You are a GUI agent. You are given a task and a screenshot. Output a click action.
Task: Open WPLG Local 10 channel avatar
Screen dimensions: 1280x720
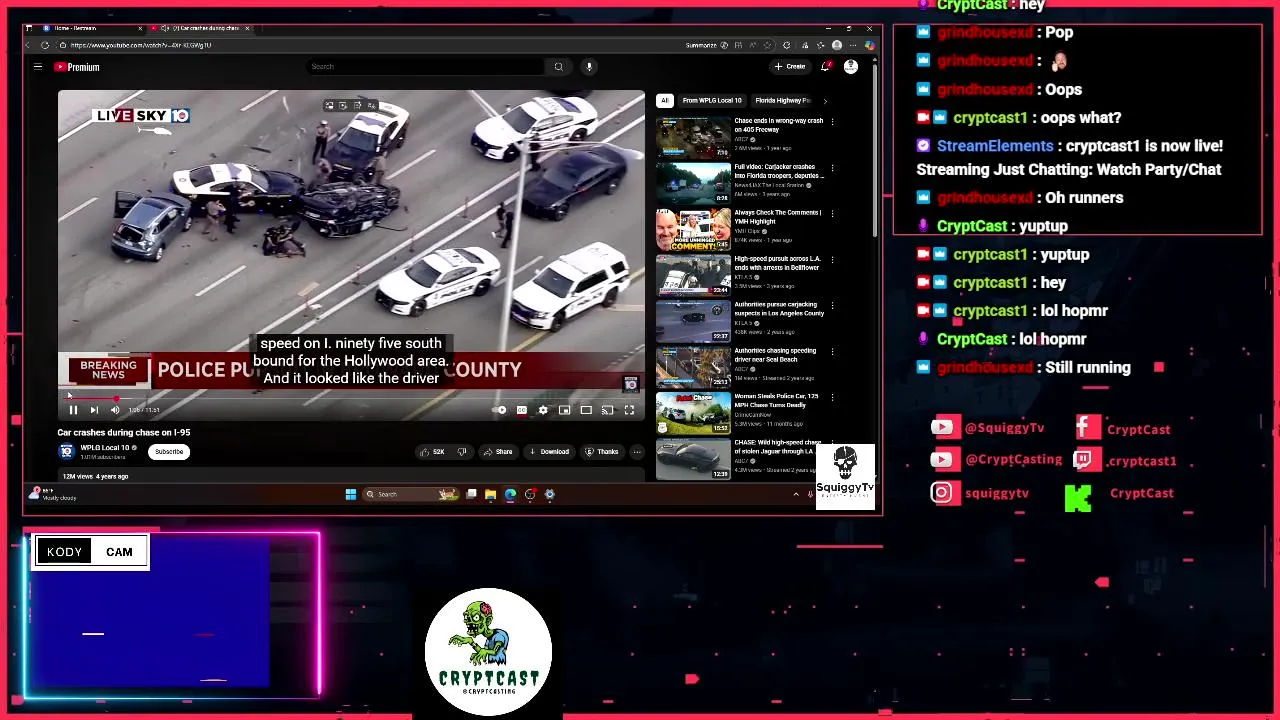(67, 452)
